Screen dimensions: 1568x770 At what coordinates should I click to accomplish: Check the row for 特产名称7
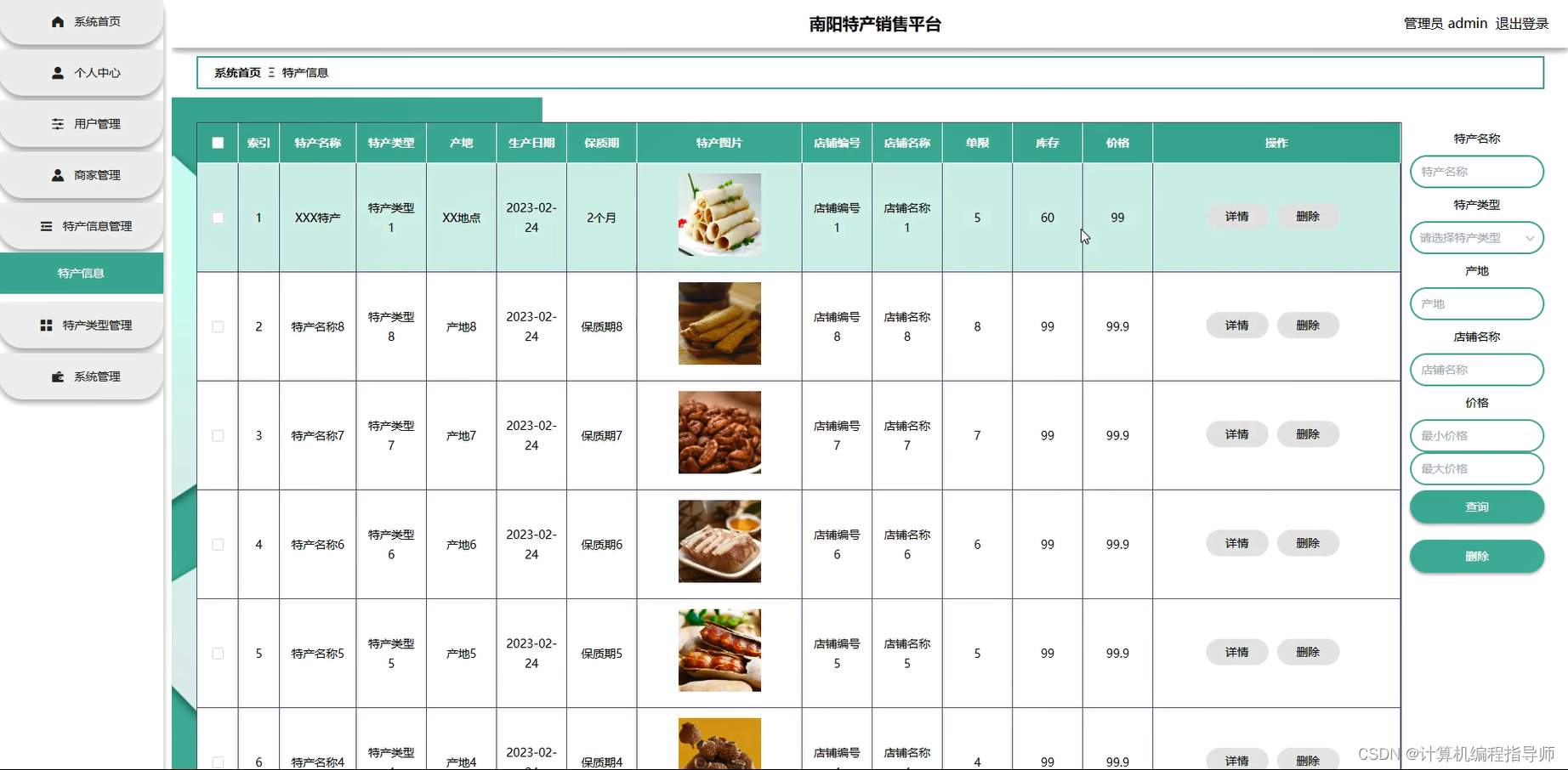pyautogui.click(x=218, y=435)
